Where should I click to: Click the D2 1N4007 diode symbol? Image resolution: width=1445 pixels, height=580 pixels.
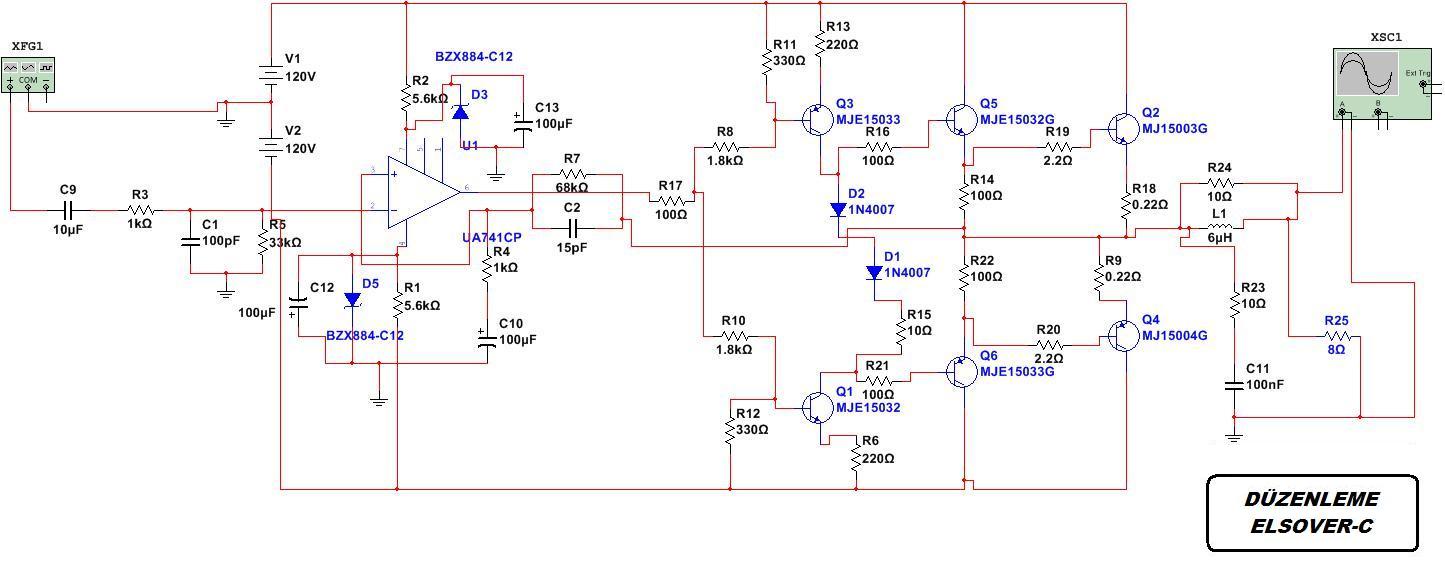[x=838, y=209]
